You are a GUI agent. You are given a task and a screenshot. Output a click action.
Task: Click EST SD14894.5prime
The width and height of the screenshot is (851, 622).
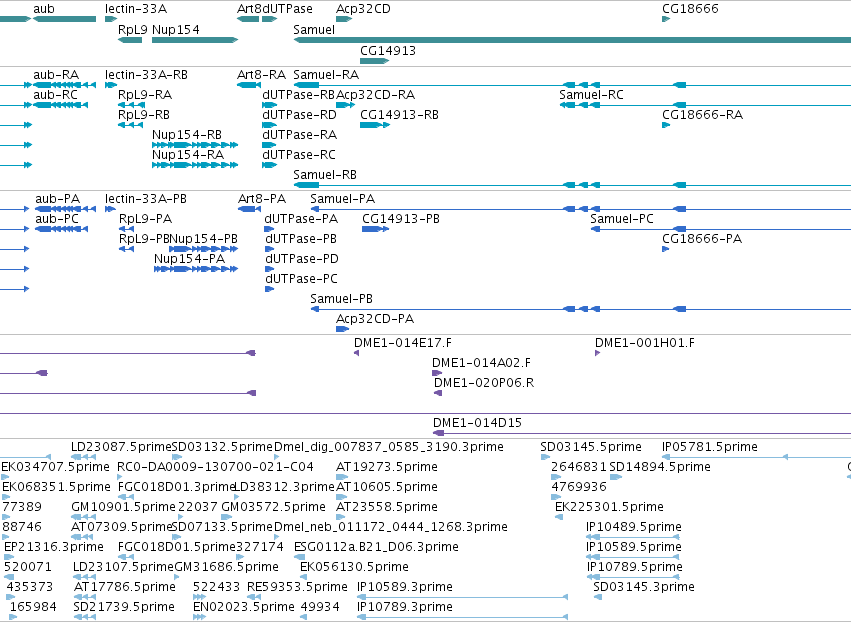click(660, 467)
